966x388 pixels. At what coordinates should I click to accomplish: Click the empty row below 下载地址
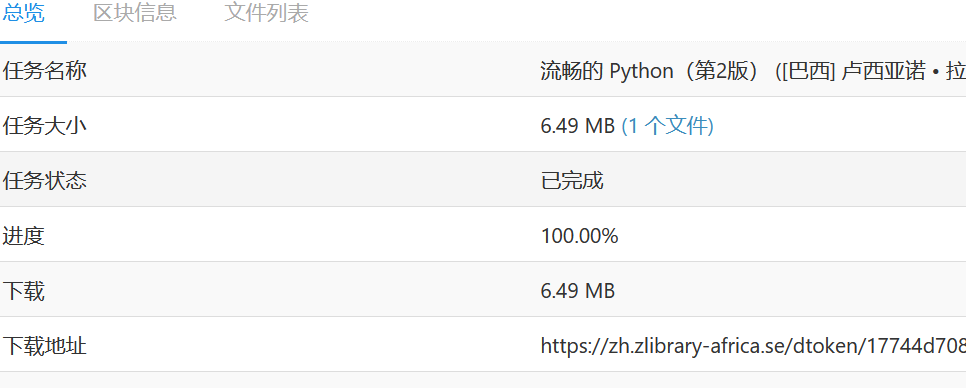[x=483, y=380]
